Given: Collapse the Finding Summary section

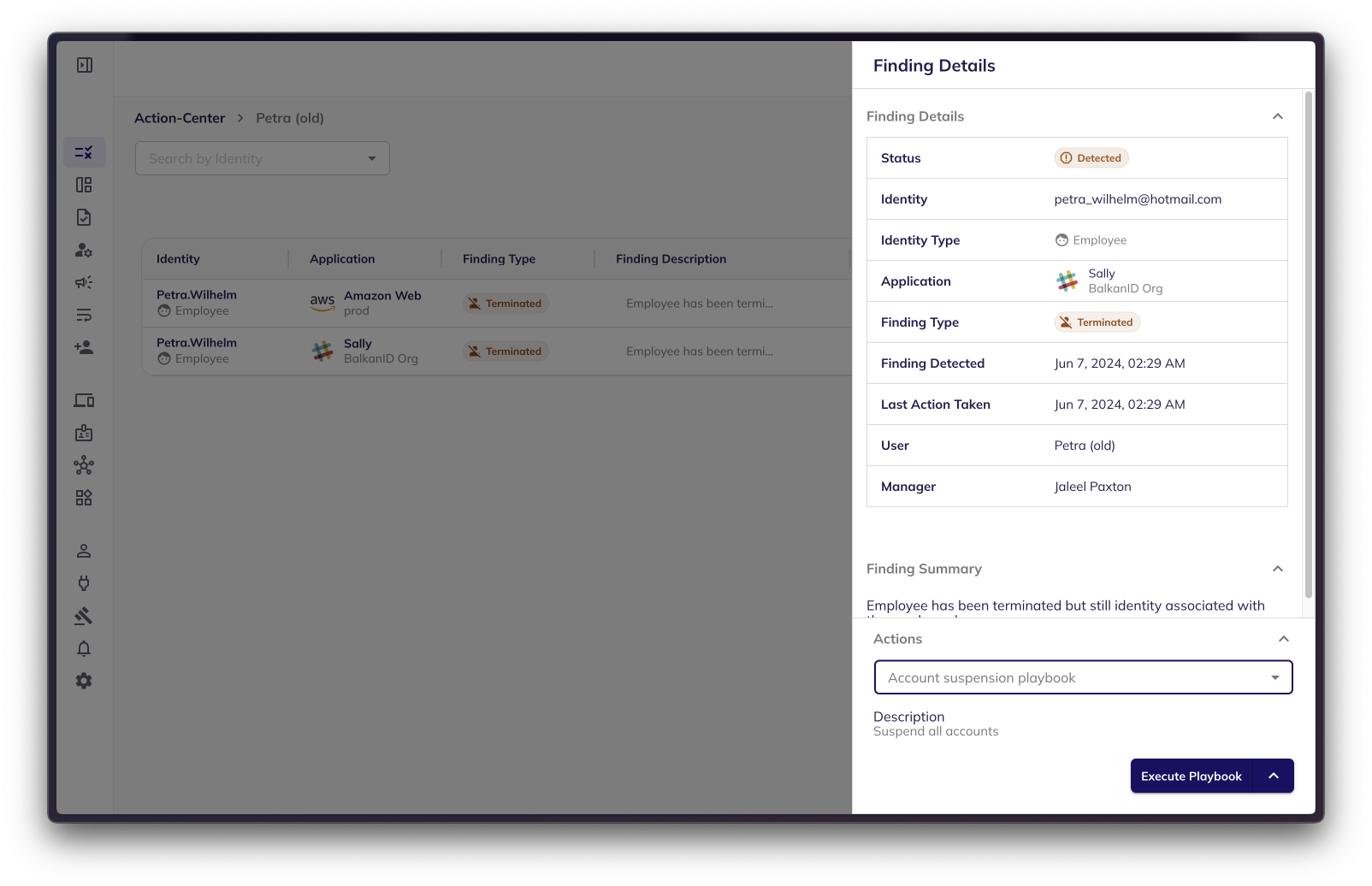Looking at the screenshot, I should (x=1278, y=569).
